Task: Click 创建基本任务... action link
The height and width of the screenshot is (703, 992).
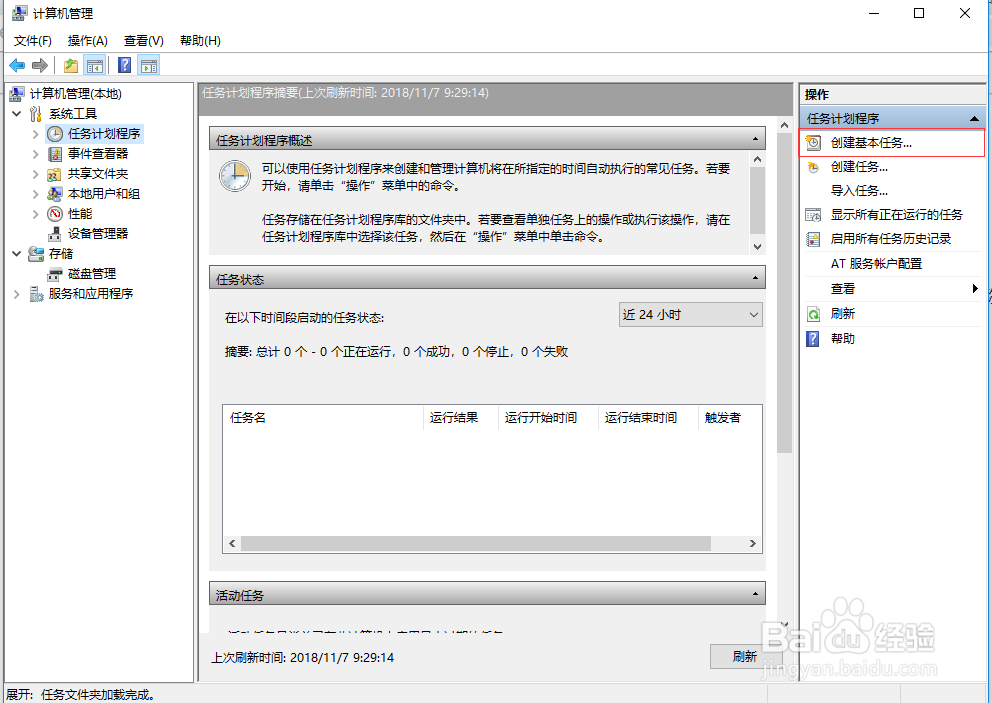Action: coord(871,143)
